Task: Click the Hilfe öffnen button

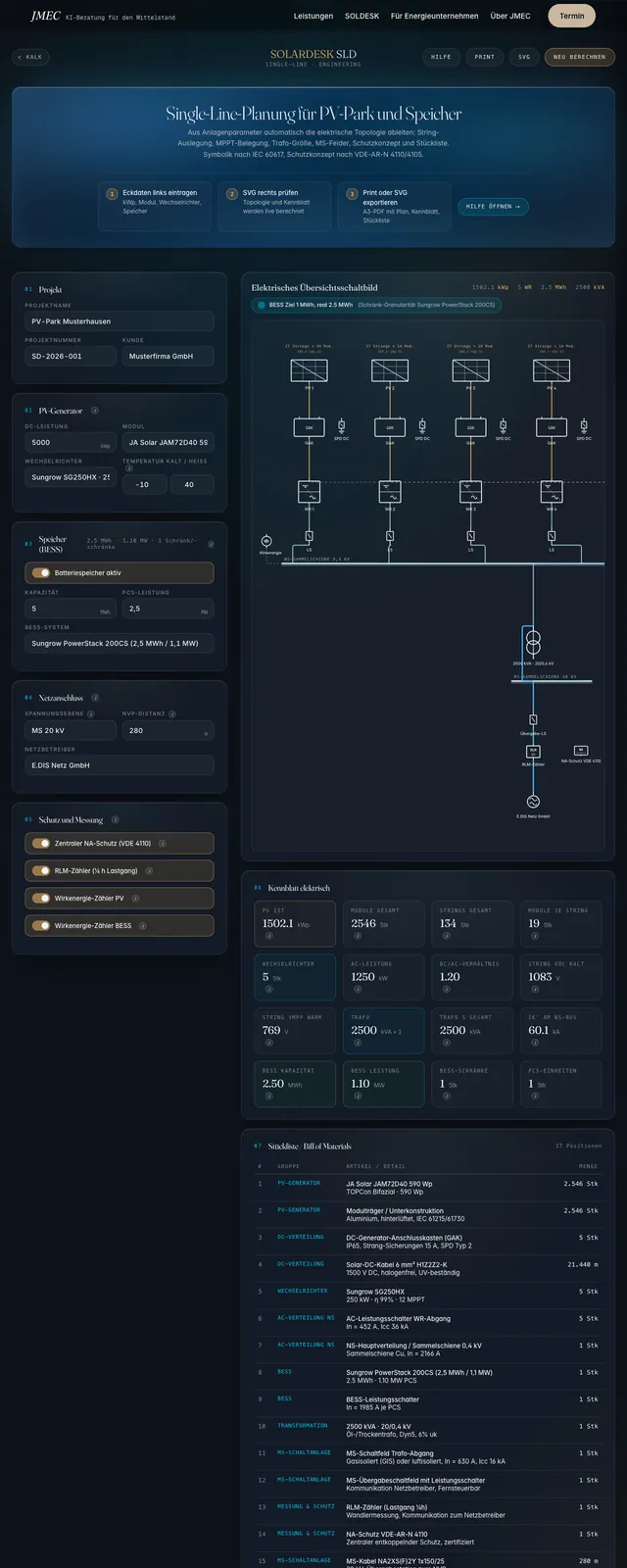Action: click(494, 207)
